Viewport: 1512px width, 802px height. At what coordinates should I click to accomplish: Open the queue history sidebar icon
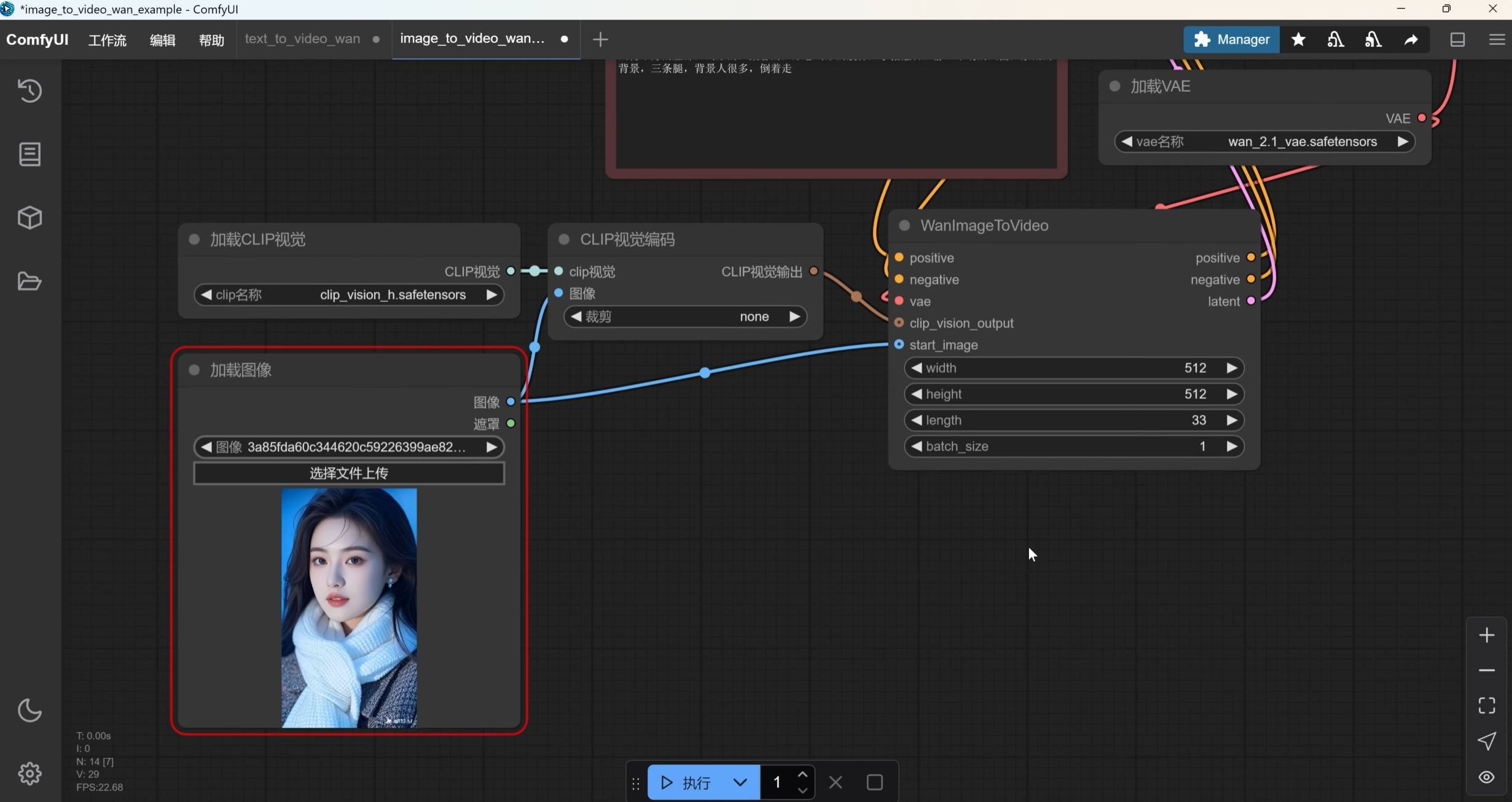coord(29,91)
